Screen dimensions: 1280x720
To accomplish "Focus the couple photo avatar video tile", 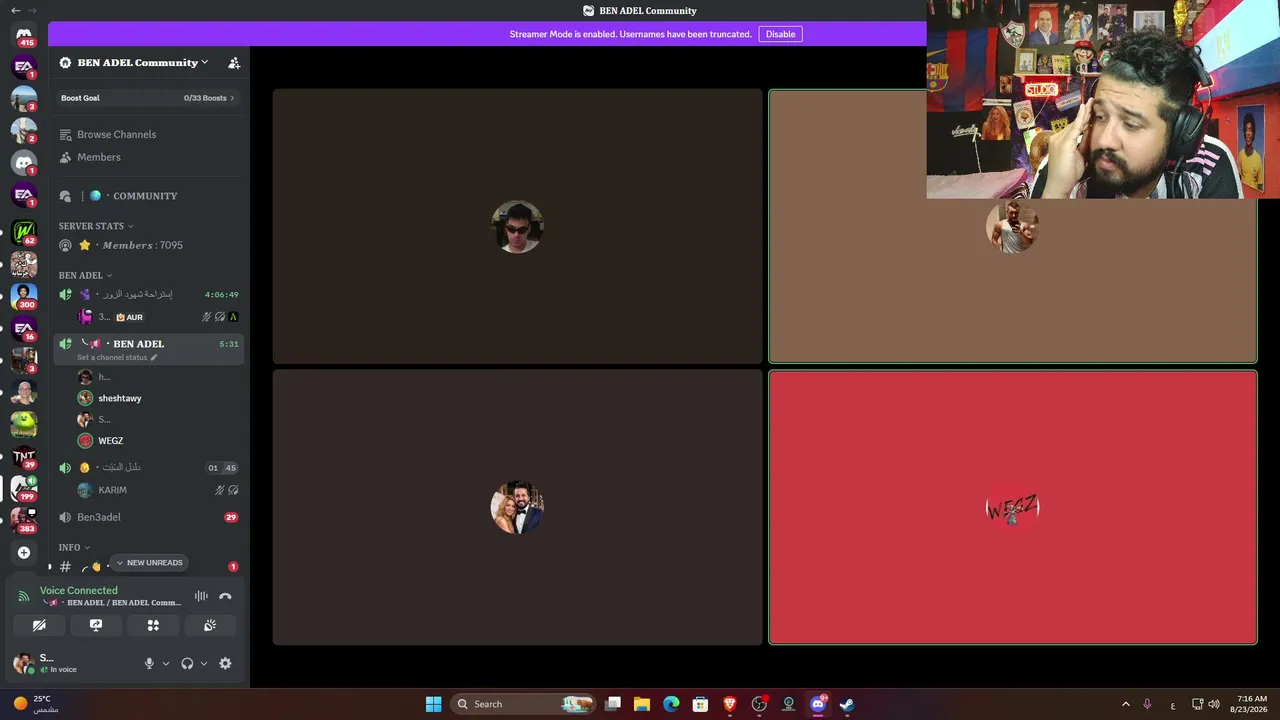I will [x=517, y=507].
